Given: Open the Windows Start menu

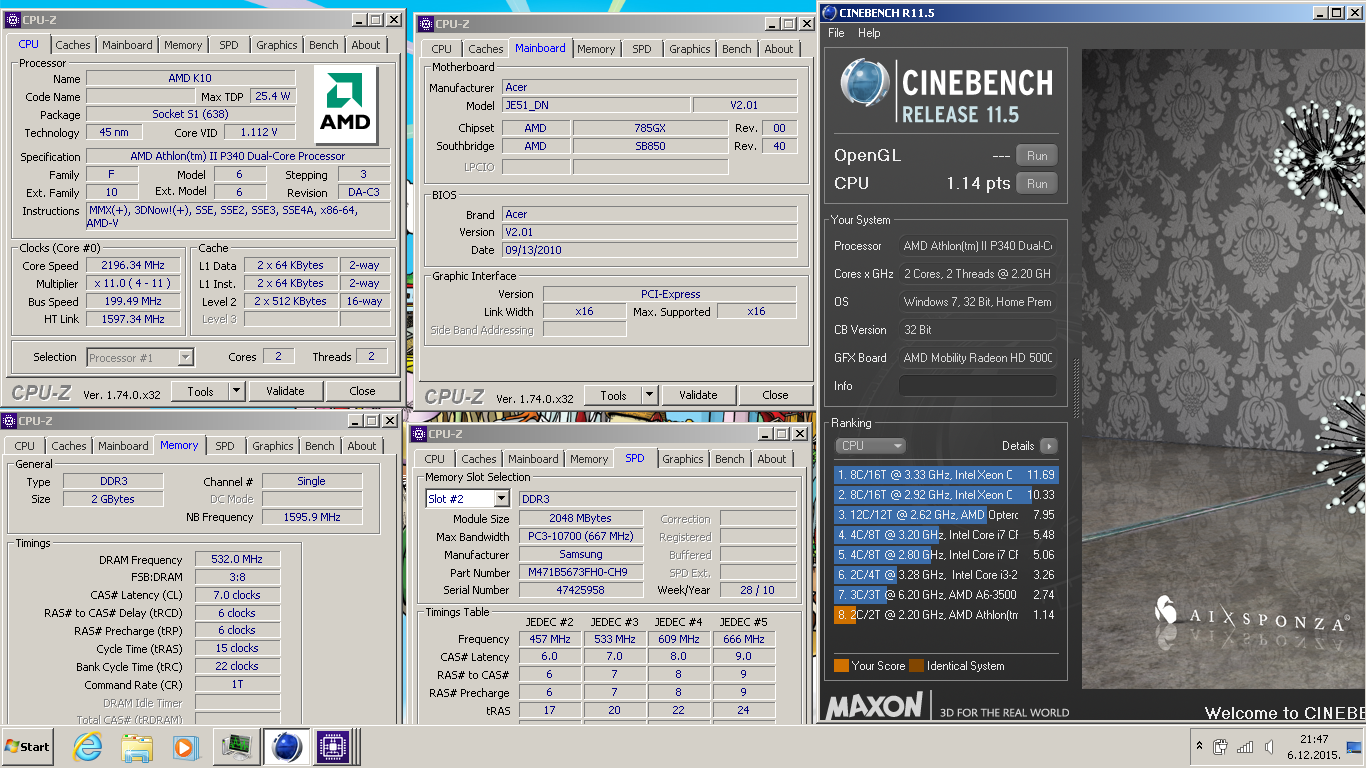Looking at the screenshot, I should pyautogui.click(x=28, y=746).
